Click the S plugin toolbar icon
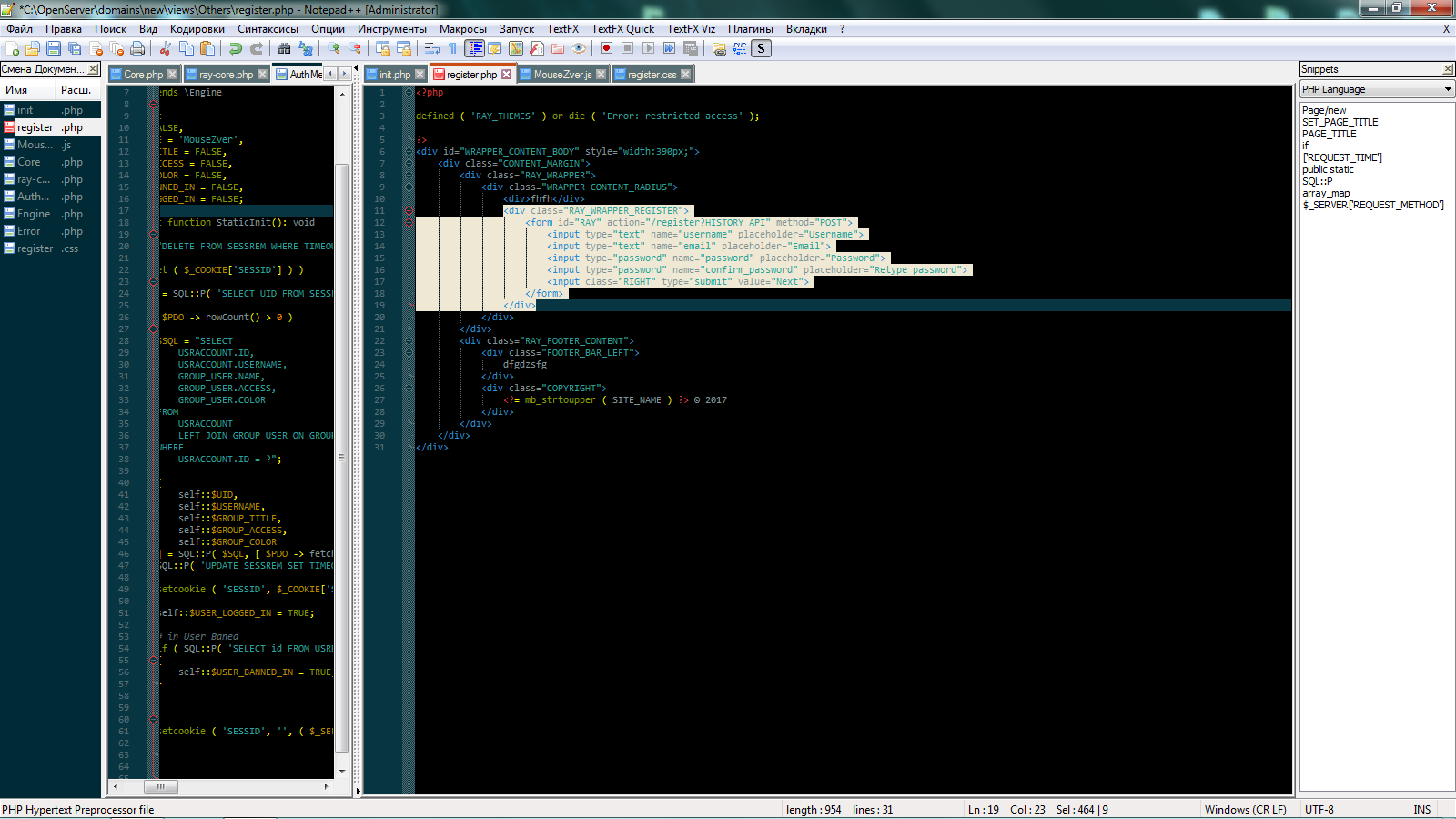Viewport: 1456px width, 819px height. (762, 48)
